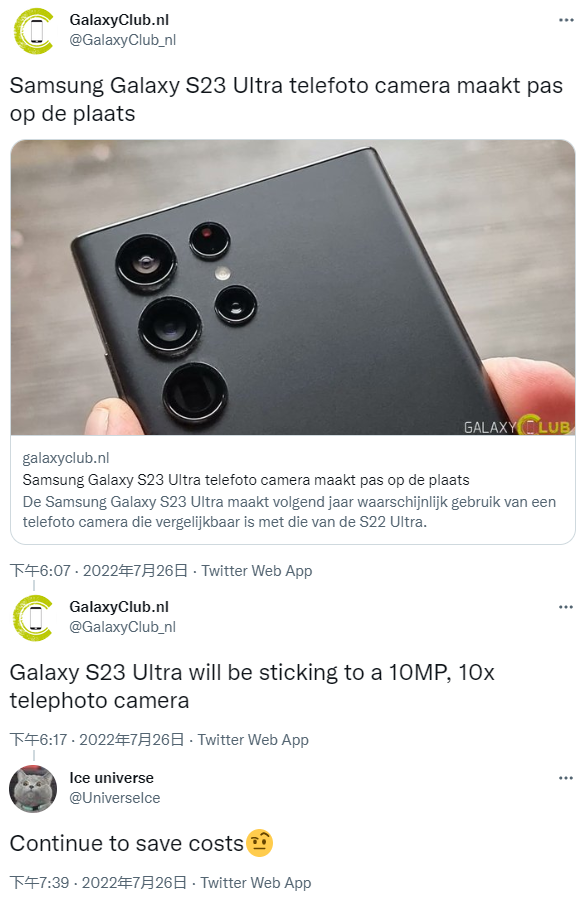Open article title link in the preview card
Screen dimensions: 586x900
pos(246,480)
